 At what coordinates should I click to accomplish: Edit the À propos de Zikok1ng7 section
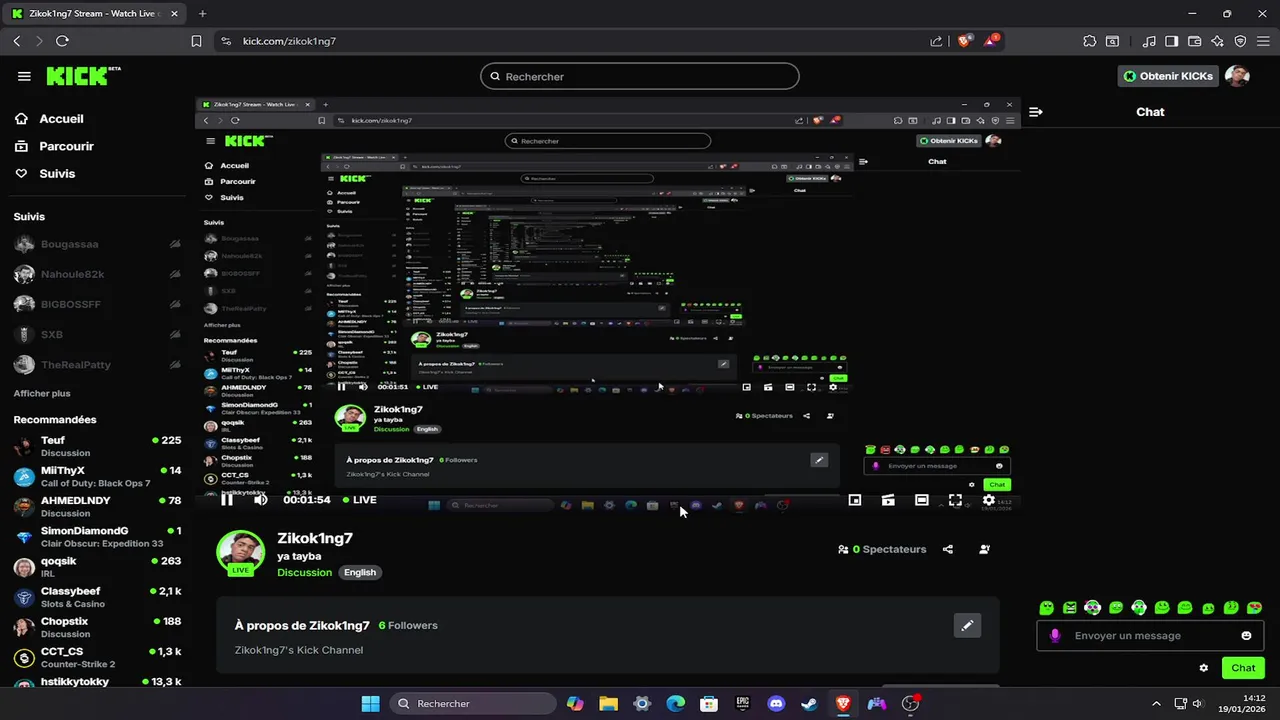967,625
